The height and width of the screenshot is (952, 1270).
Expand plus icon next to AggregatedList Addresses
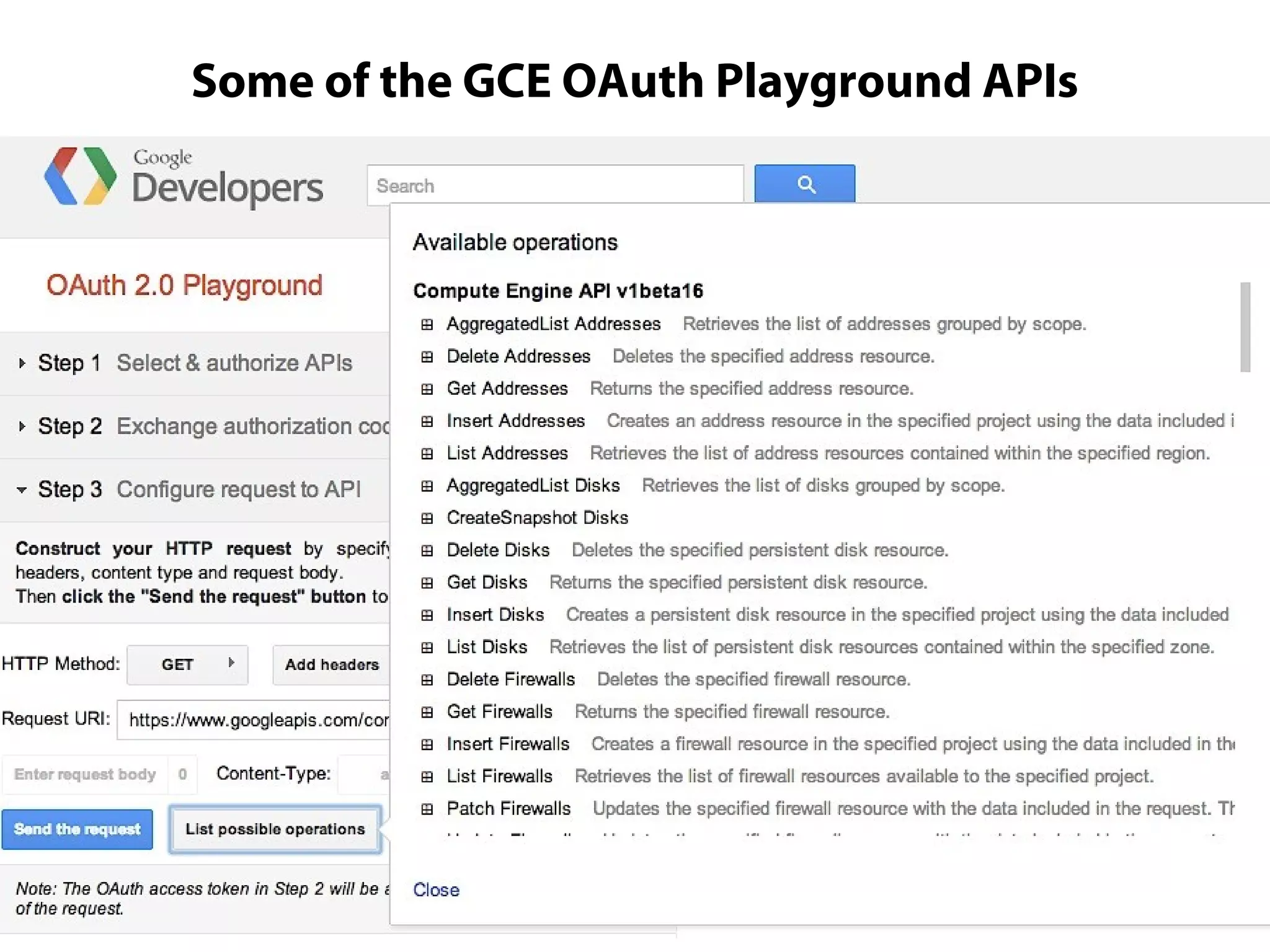coord(427,324)
